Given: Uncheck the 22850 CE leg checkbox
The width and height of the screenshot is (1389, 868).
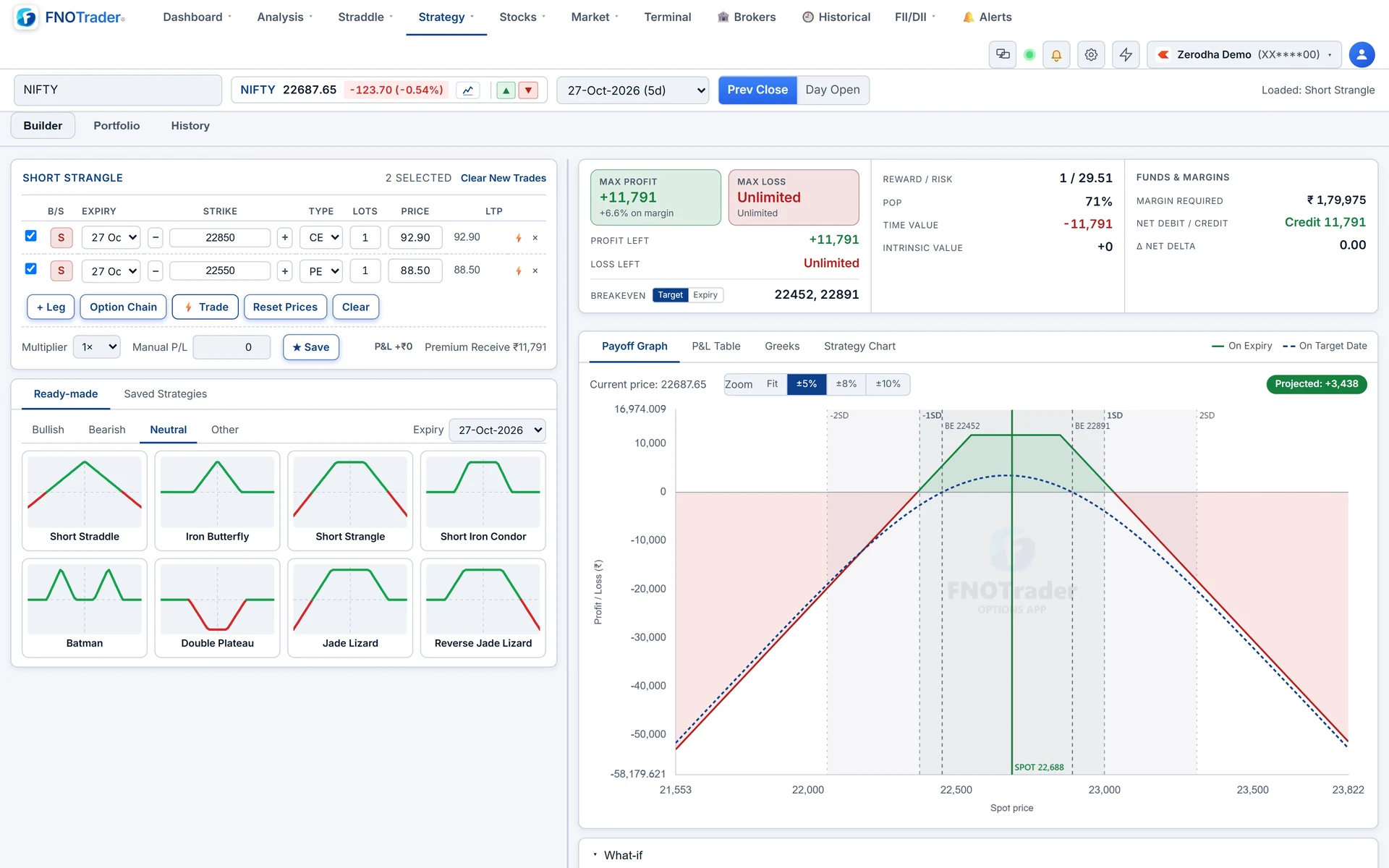Looking at the screenshot, I should (x=30, y=236).
